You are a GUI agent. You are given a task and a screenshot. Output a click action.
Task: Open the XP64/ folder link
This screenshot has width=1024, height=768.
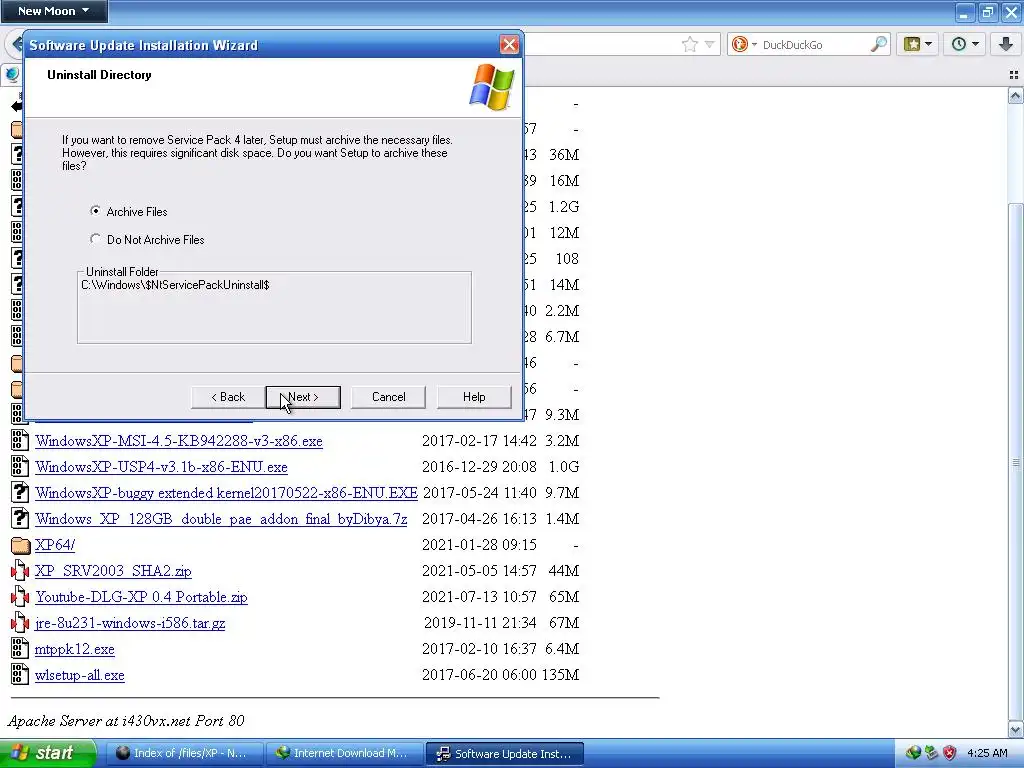[55, 545]
